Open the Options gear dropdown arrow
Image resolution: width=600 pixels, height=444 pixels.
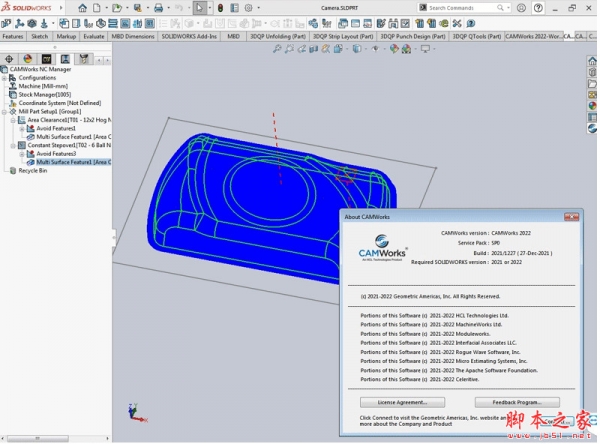point(258,8)
